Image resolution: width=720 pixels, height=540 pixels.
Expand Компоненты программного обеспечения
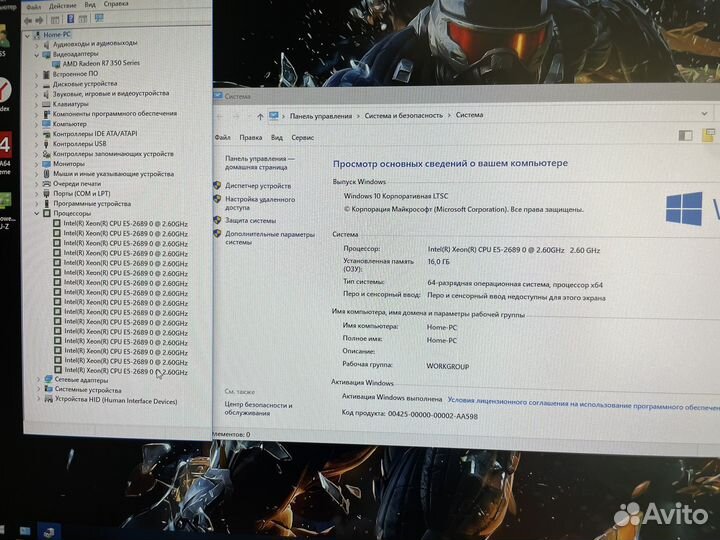[x=36, y=115]
